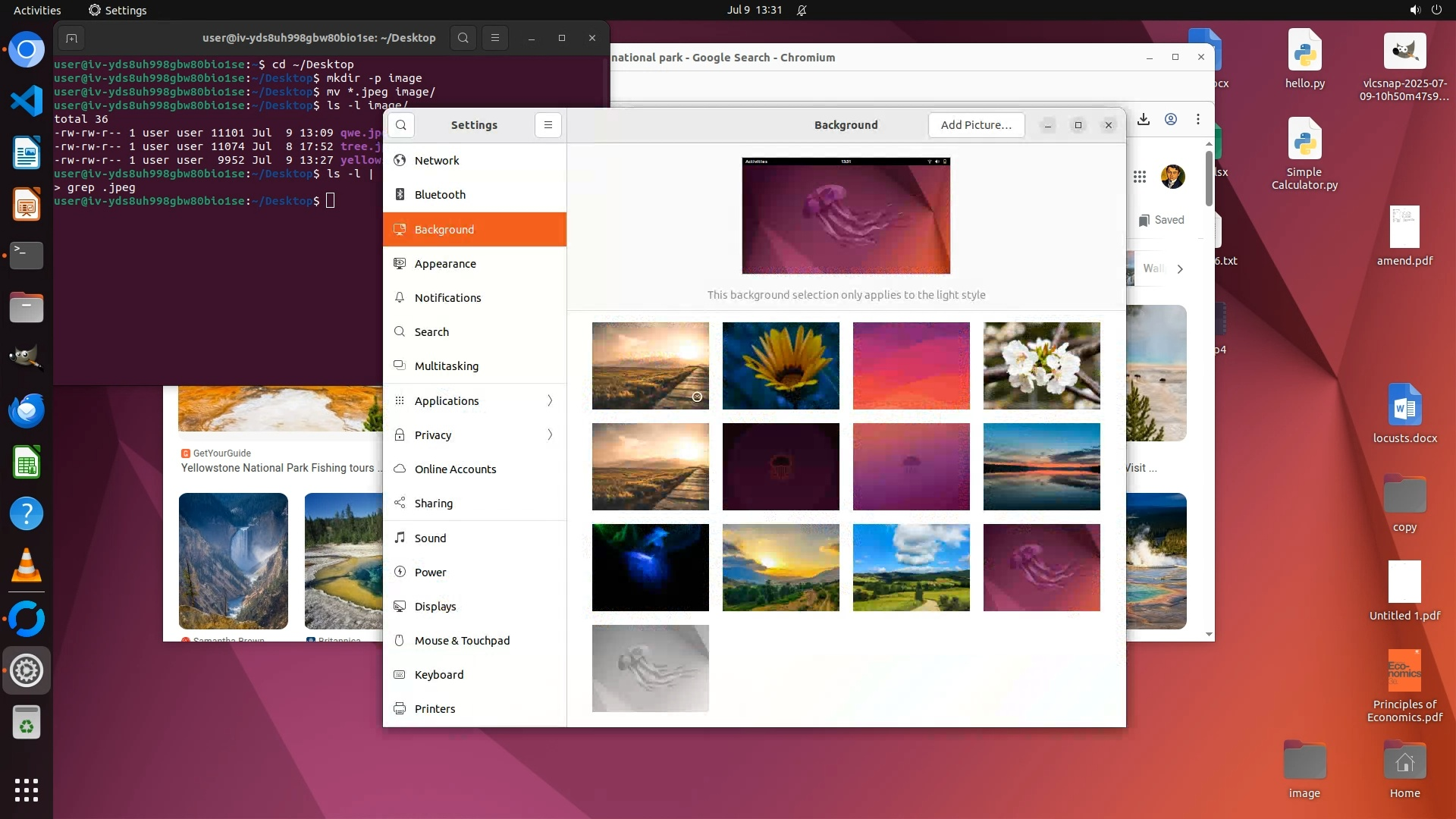
Task: Click the system volume icon
Action: 1415,10
